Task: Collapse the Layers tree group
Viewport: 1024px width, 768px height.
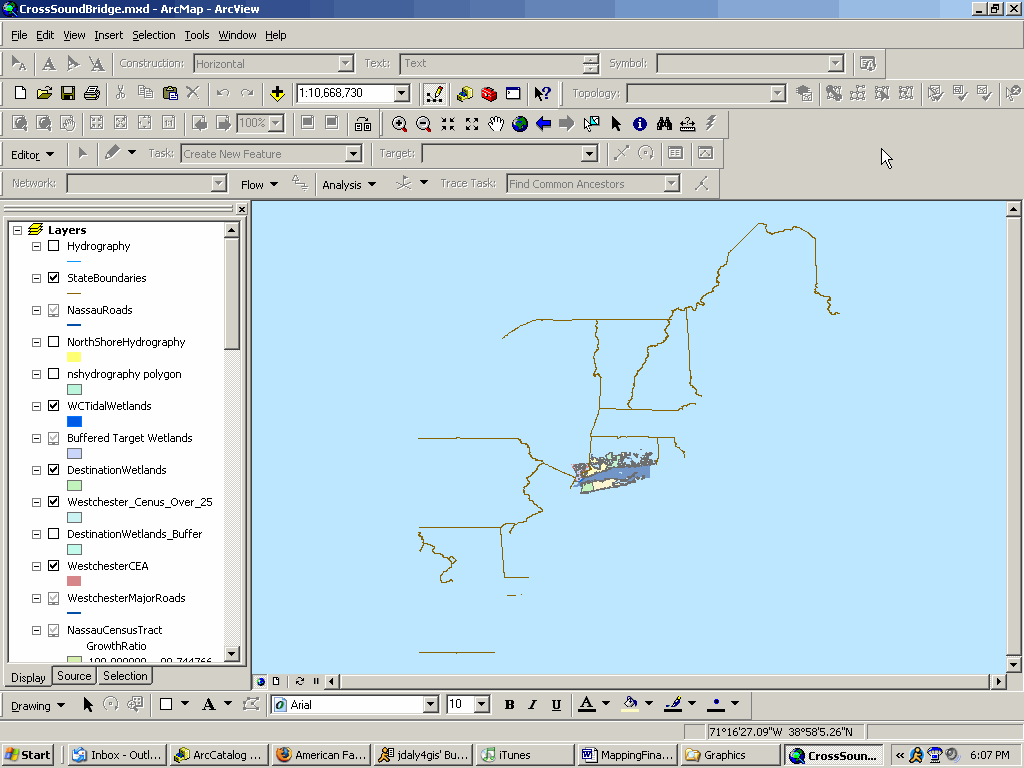Action: click(17, 230)
